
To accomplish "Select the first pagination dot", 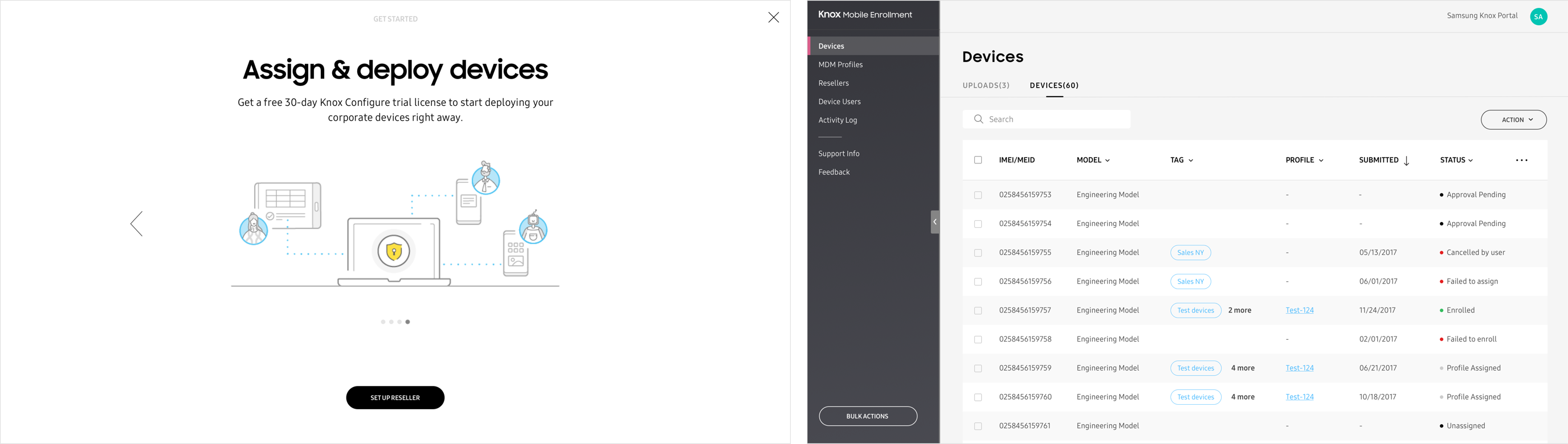I will pos(383,322).
